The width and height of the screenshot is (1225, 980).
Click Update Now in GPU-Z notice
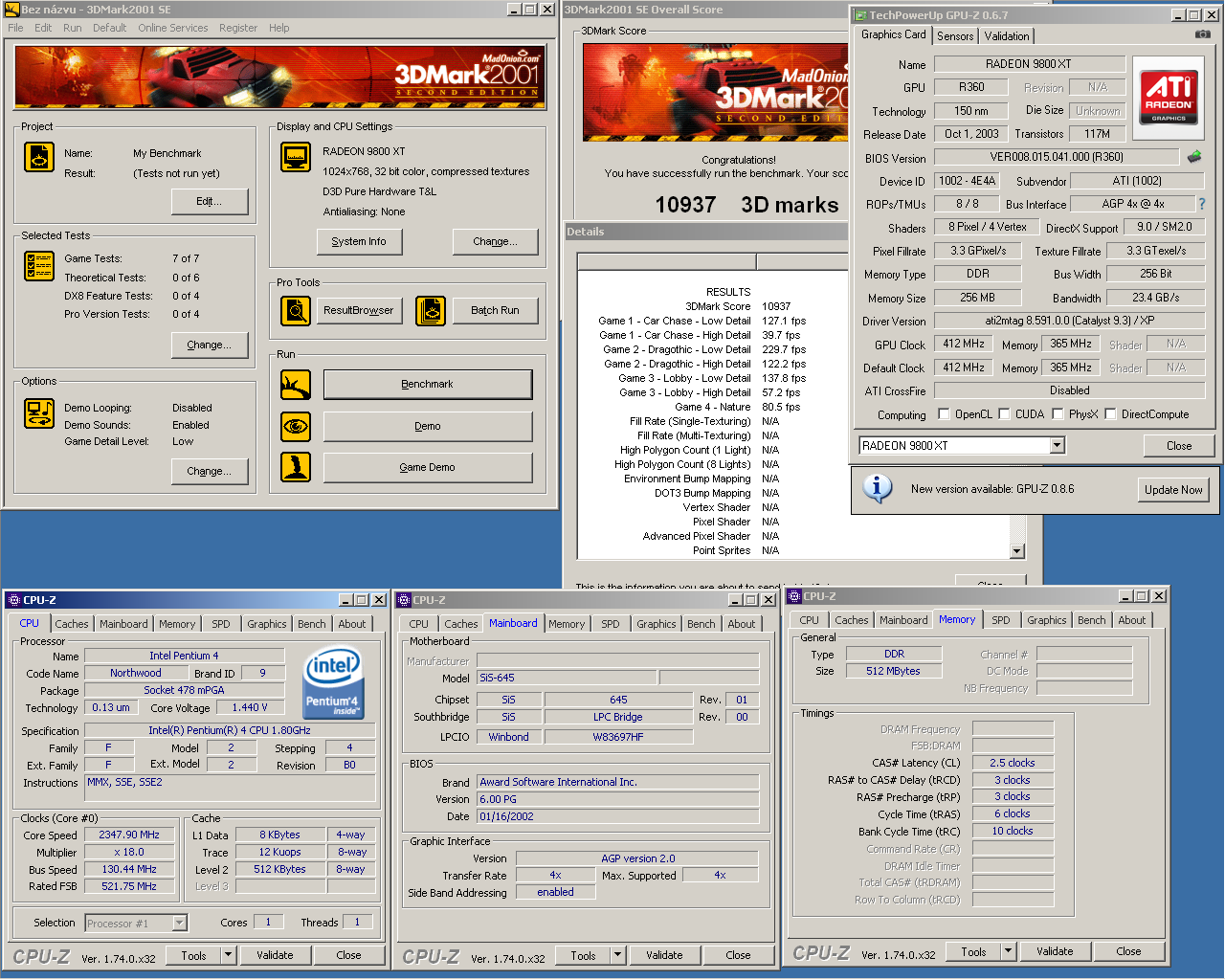click(1173, 489)
